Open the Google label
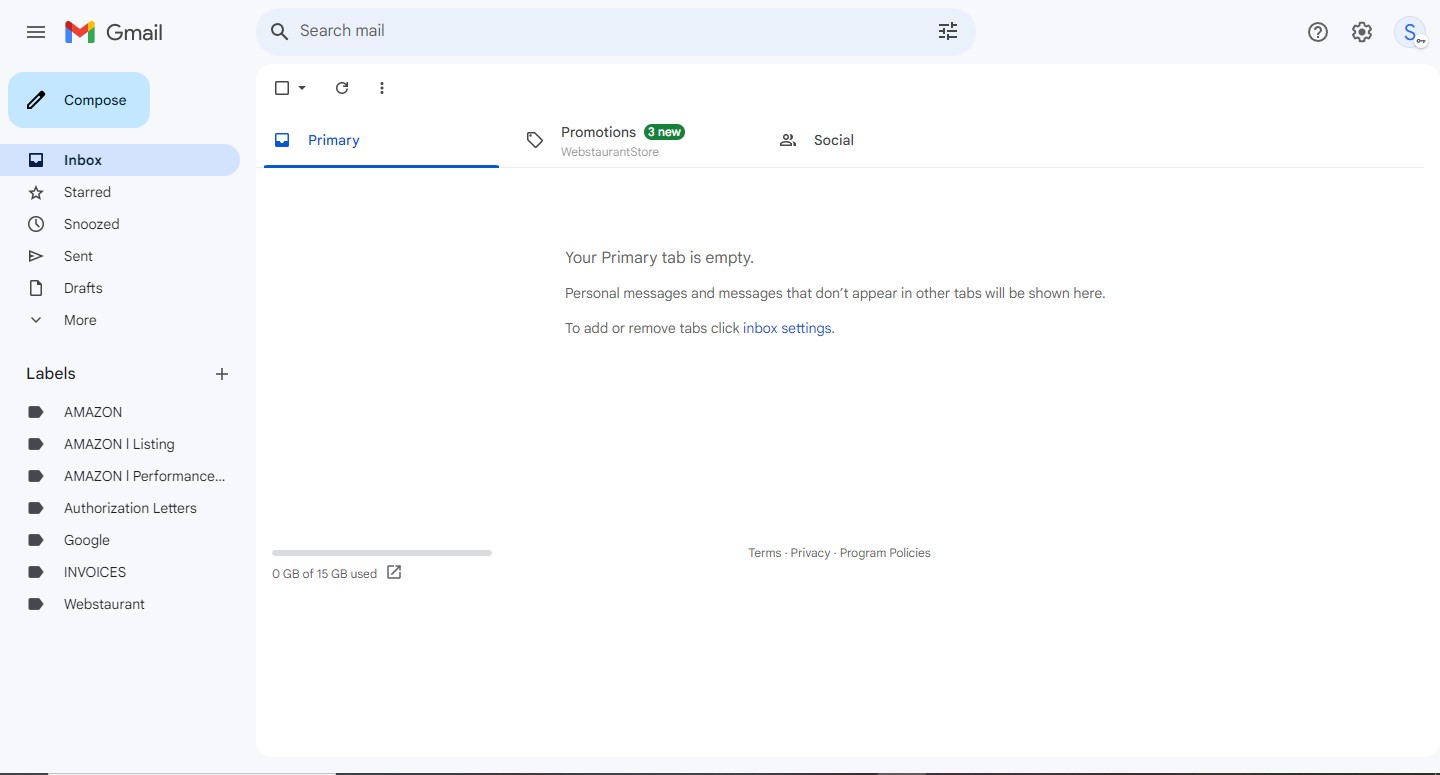This screenshot has width=1440, height=775. point(120,540)
